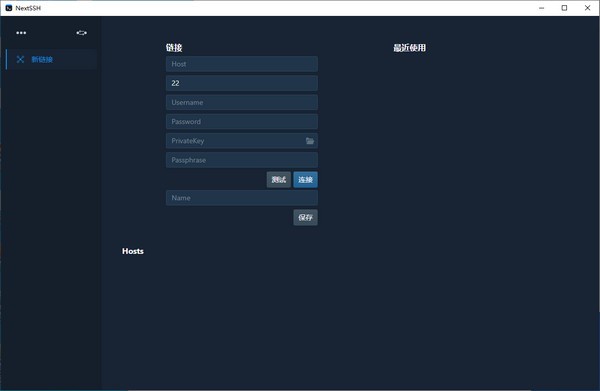Close the NextSSH window
The image size is (600, 391).
(x=587, y=8)
